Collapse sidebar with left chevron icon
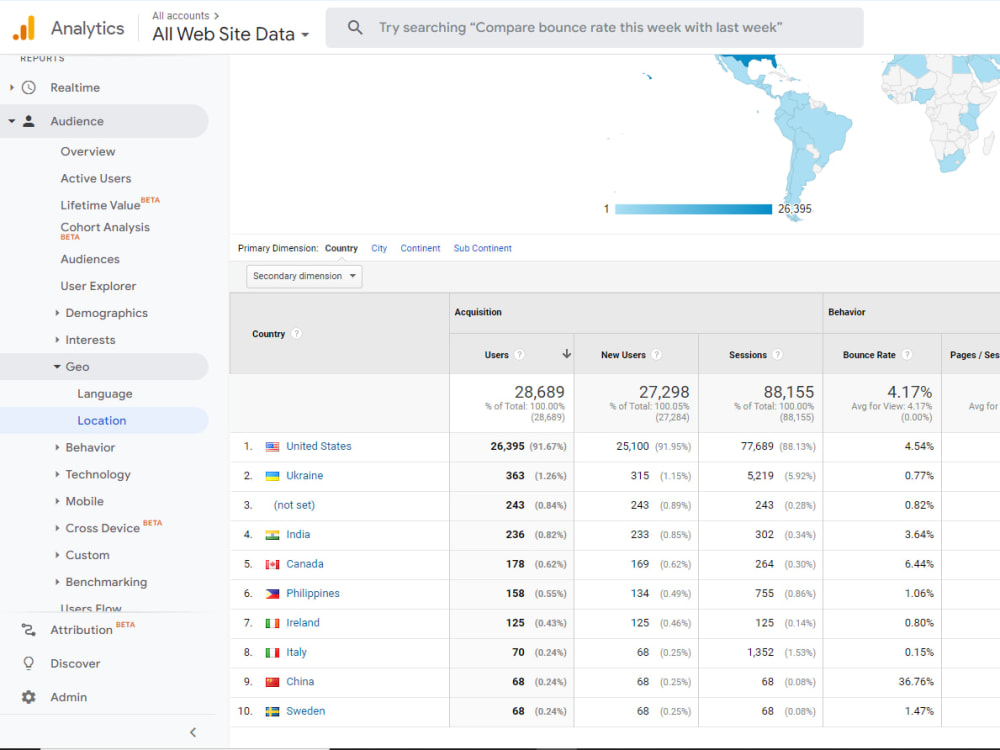1000x750 pixels. click(193, 732)
